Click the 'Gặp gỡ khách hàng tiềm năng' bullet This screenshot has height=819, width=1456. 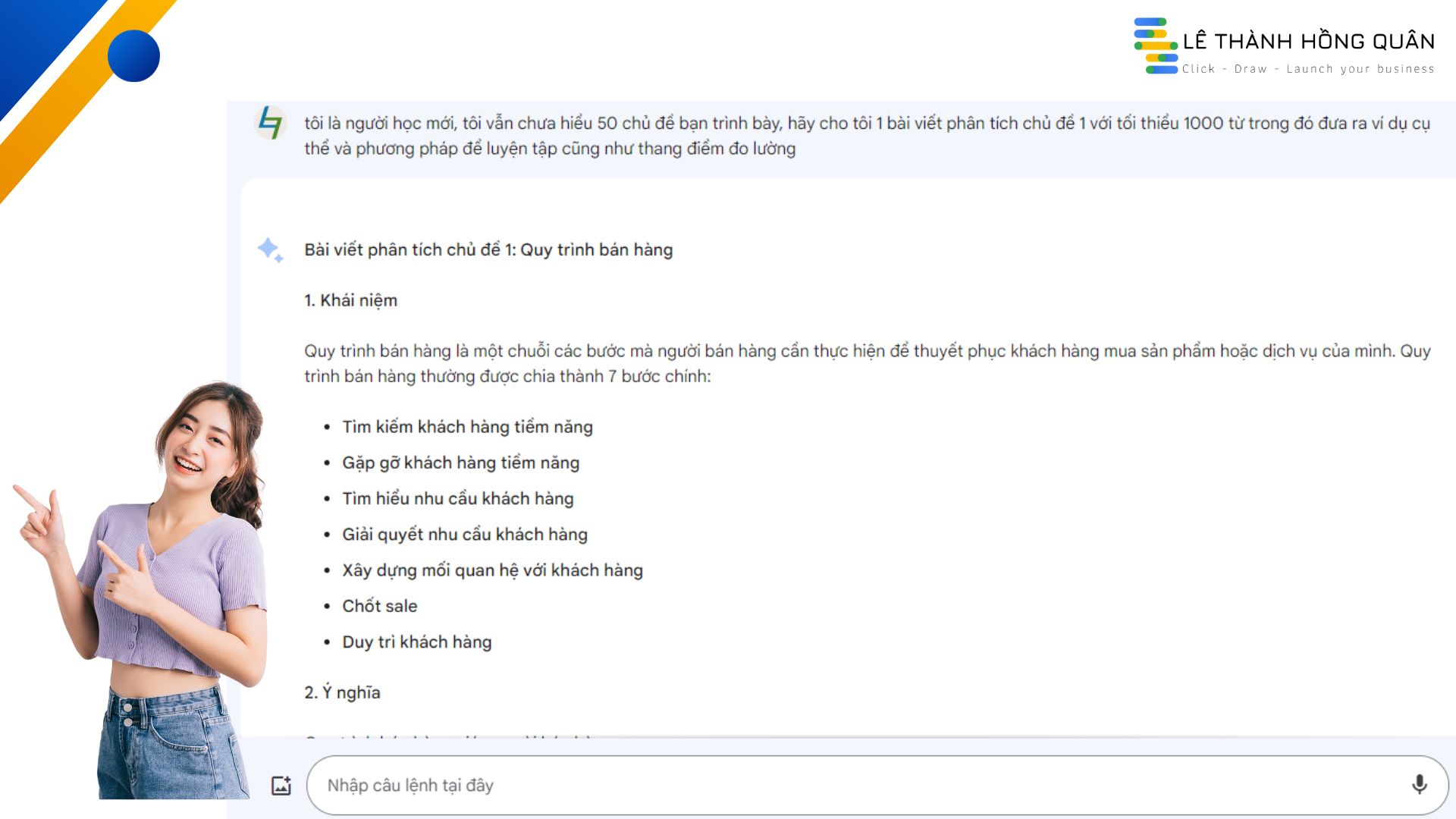point(460,463)
